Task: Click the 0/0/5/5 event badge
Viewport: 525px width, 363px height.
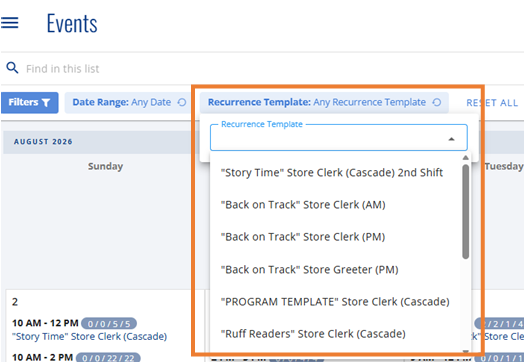Action: (x=109, y=324)
